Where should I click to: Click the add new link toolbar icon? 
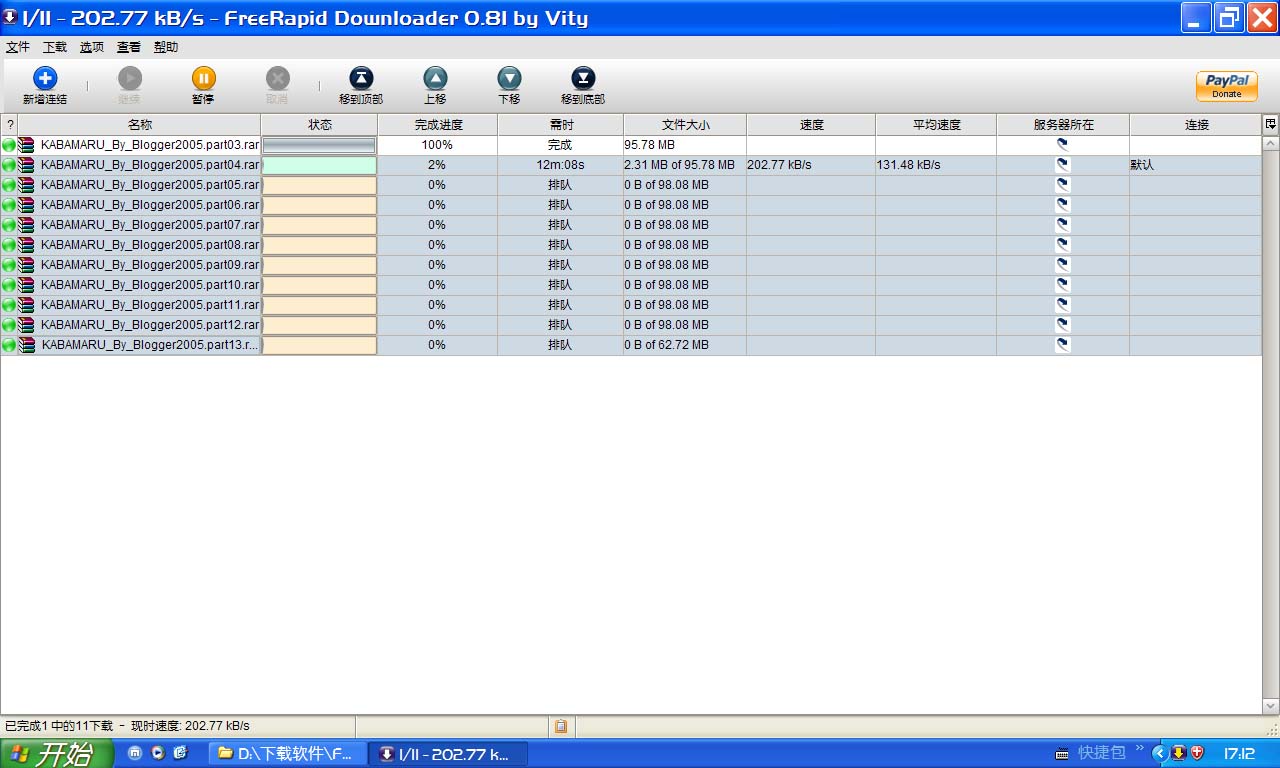point(45,79)
